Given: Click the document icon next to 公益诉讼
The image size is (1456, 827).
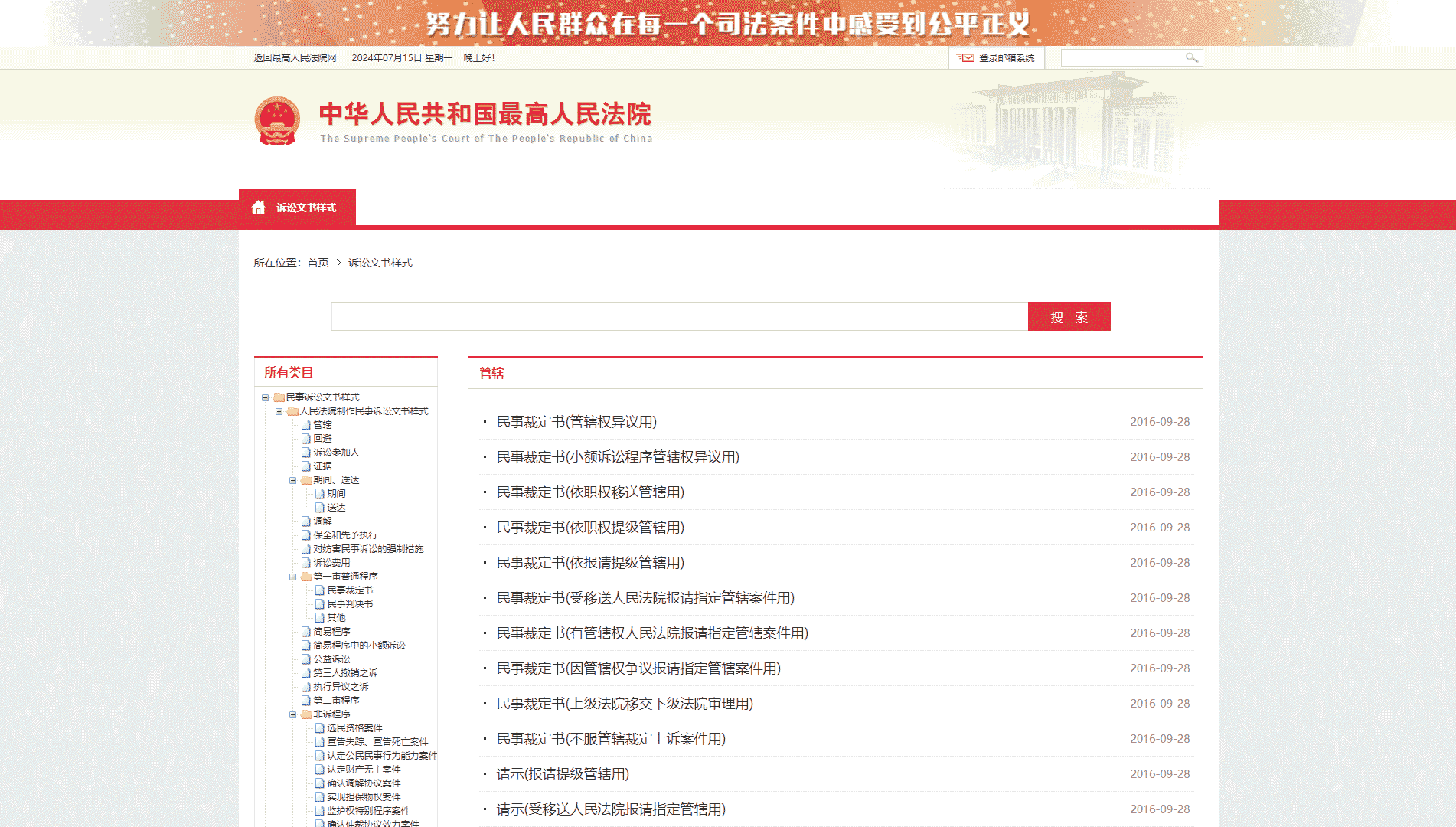Looking at the screenshot, I should click(x=306, y=659).
